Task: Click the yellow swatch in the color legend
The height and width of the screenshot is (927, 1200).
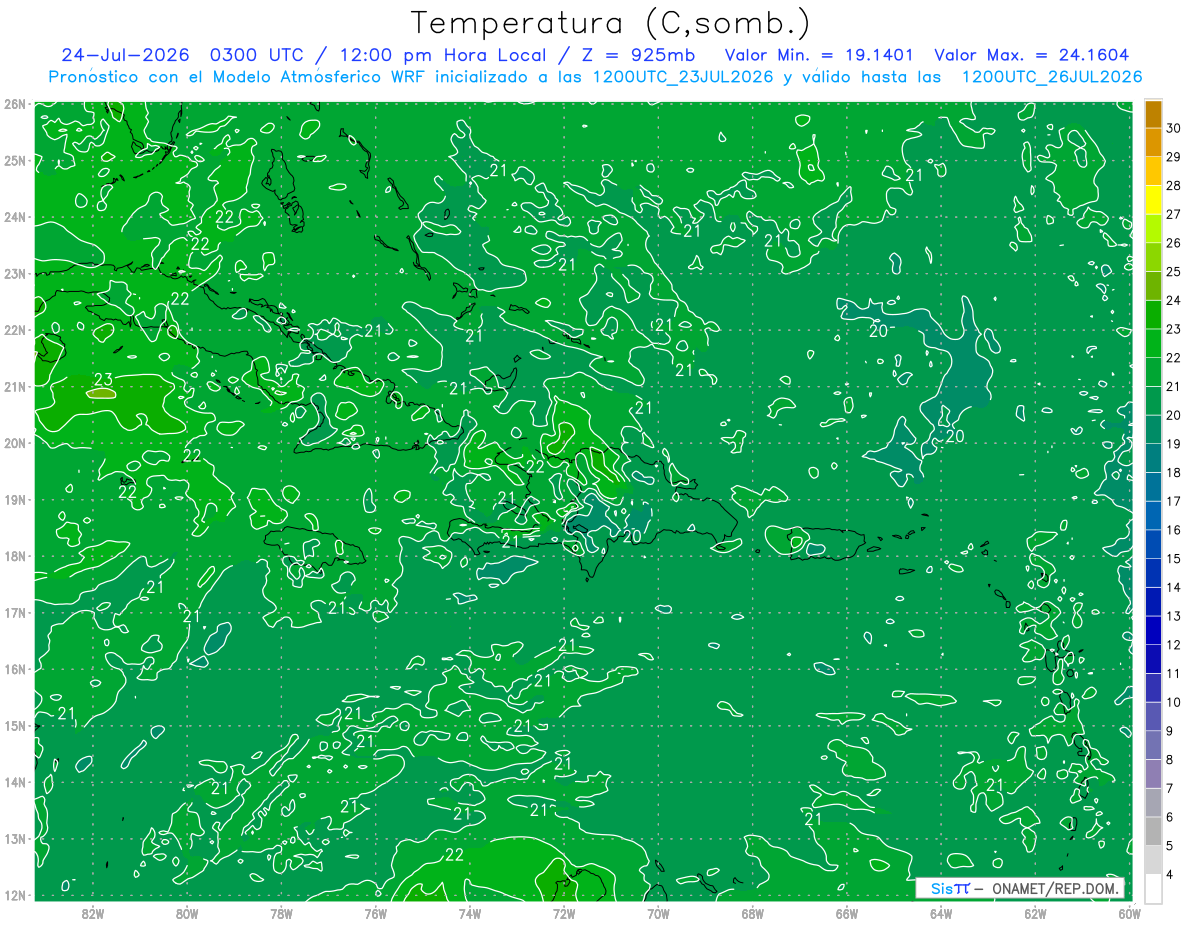Action: [x=1153, y=201]
